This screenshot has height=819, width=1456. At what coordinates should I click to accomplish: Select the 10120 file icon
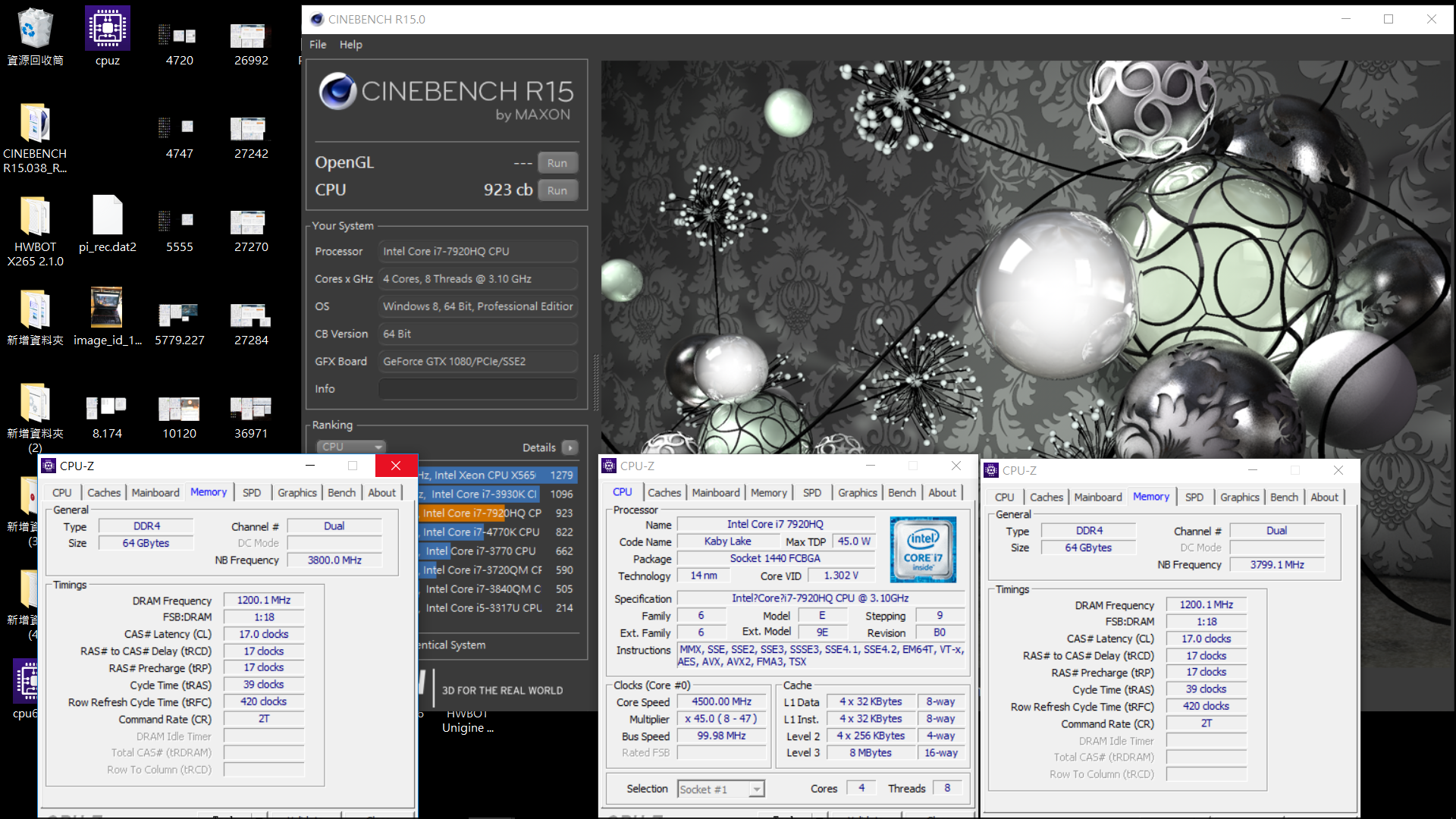tap(179, 418)
